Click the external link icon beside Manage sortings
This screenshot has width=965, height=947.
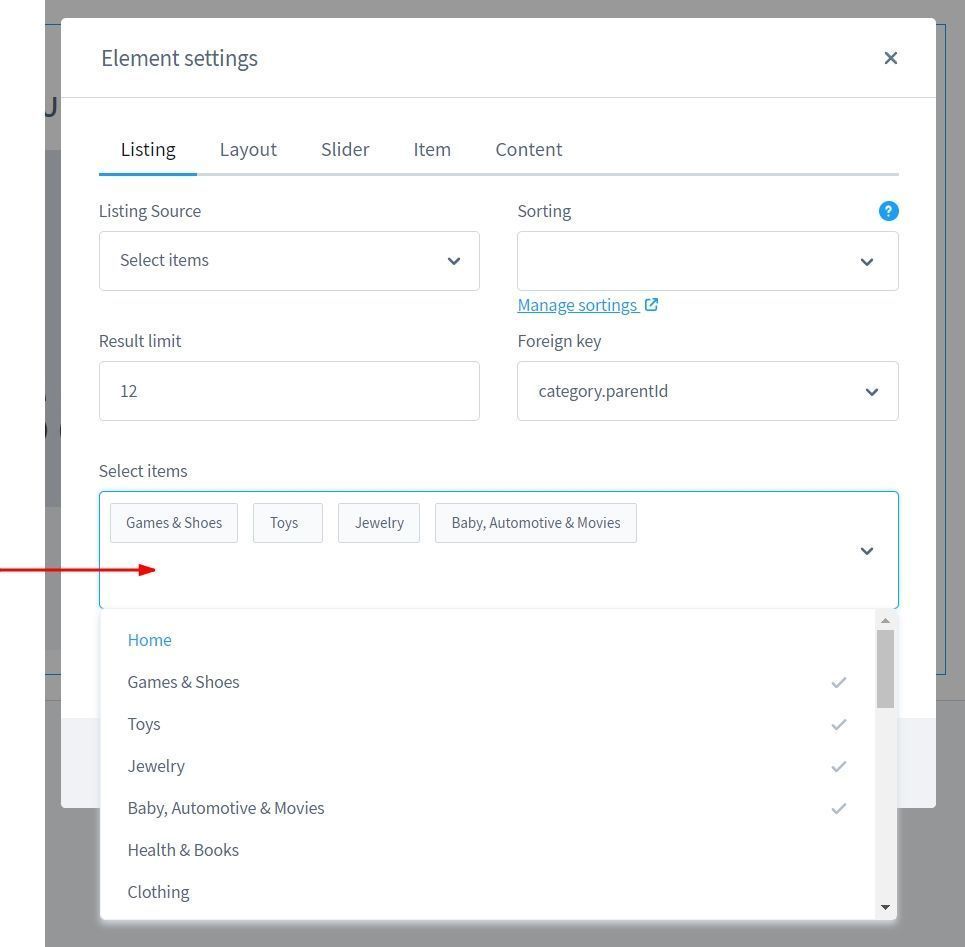(651, 305)
